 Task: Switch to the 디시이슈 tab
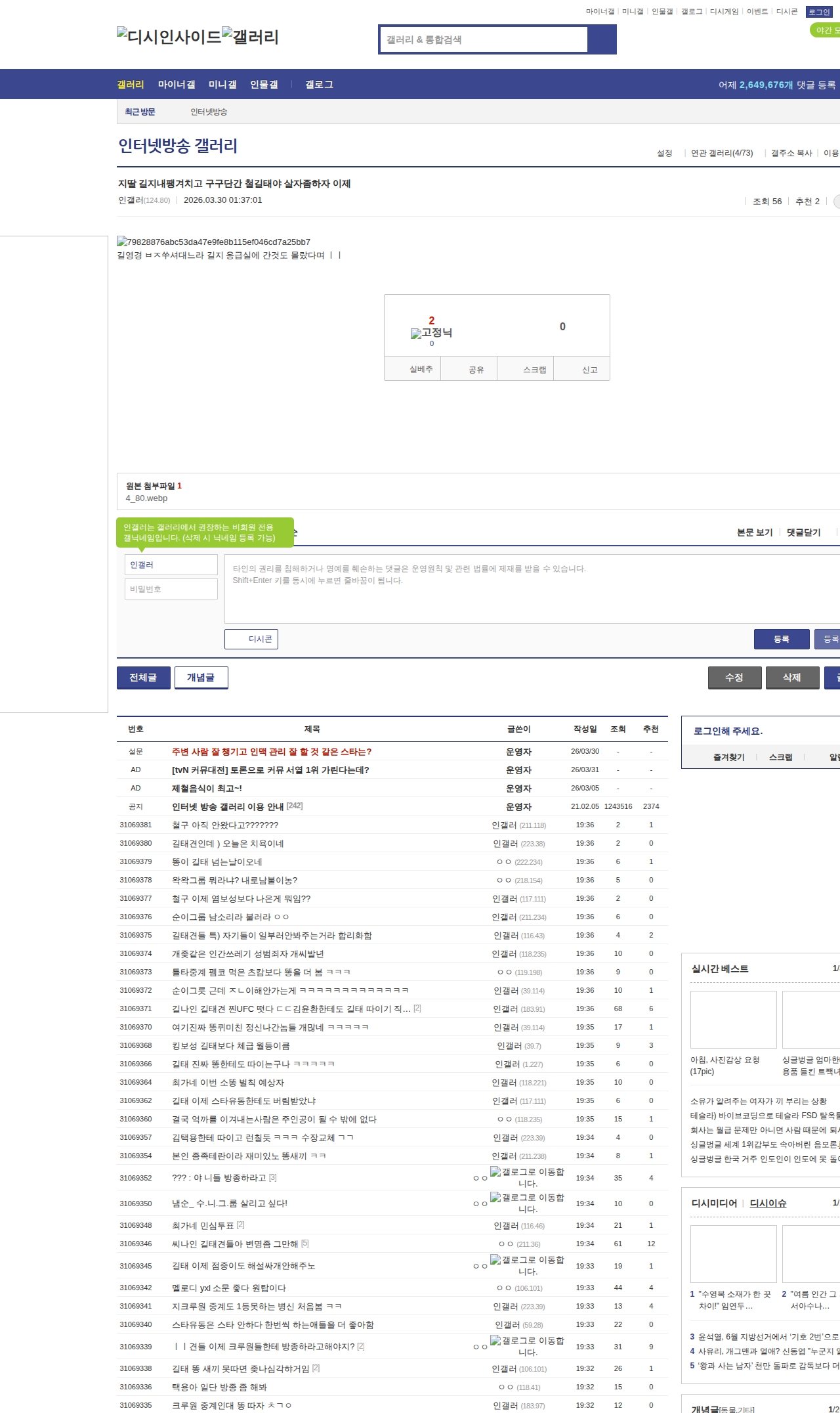pyautogui.click(x=768, y=1203)
